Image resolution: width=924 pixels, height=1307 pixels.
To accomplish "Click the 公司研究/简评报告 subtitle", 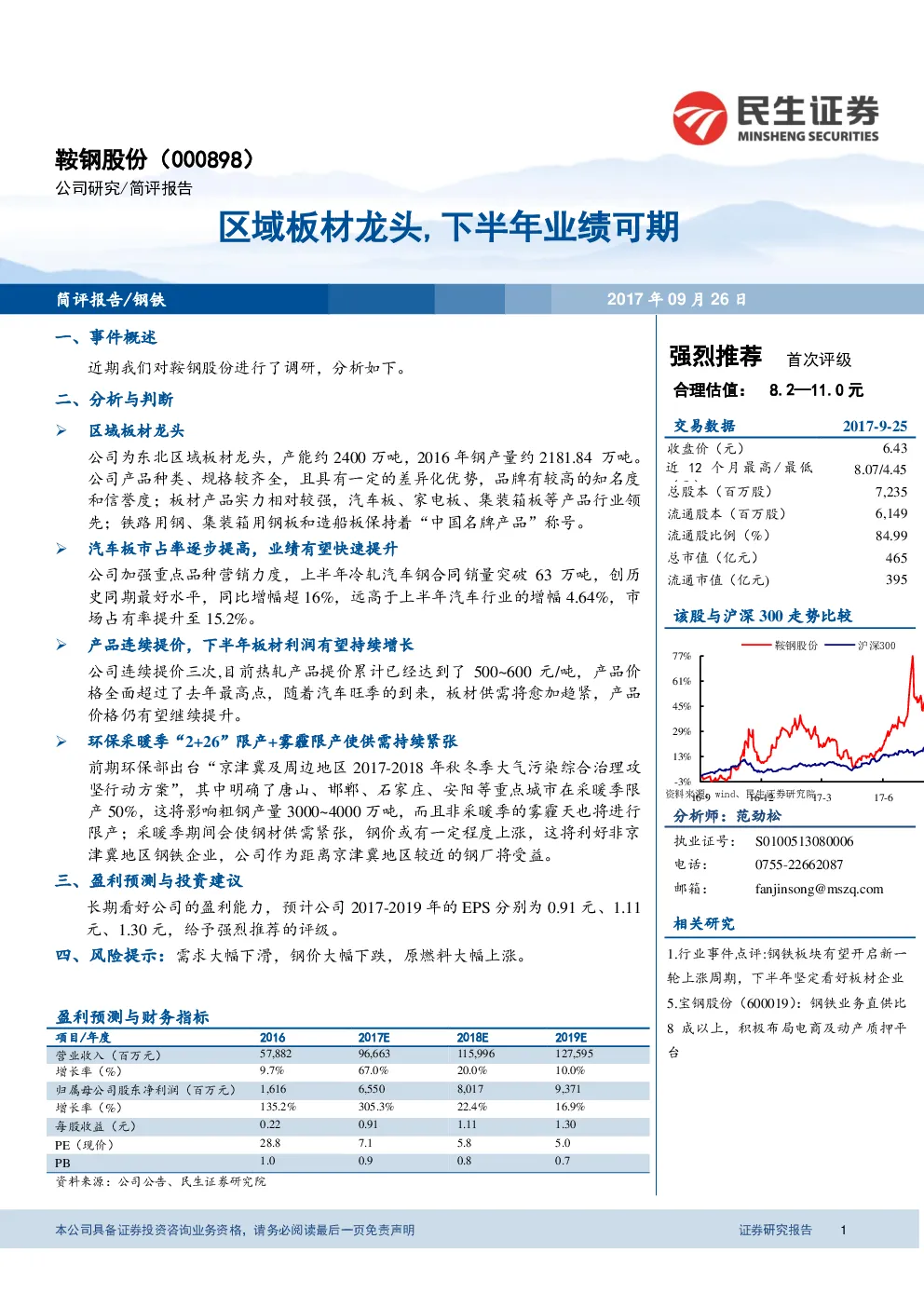I will (x=124, y=188).
